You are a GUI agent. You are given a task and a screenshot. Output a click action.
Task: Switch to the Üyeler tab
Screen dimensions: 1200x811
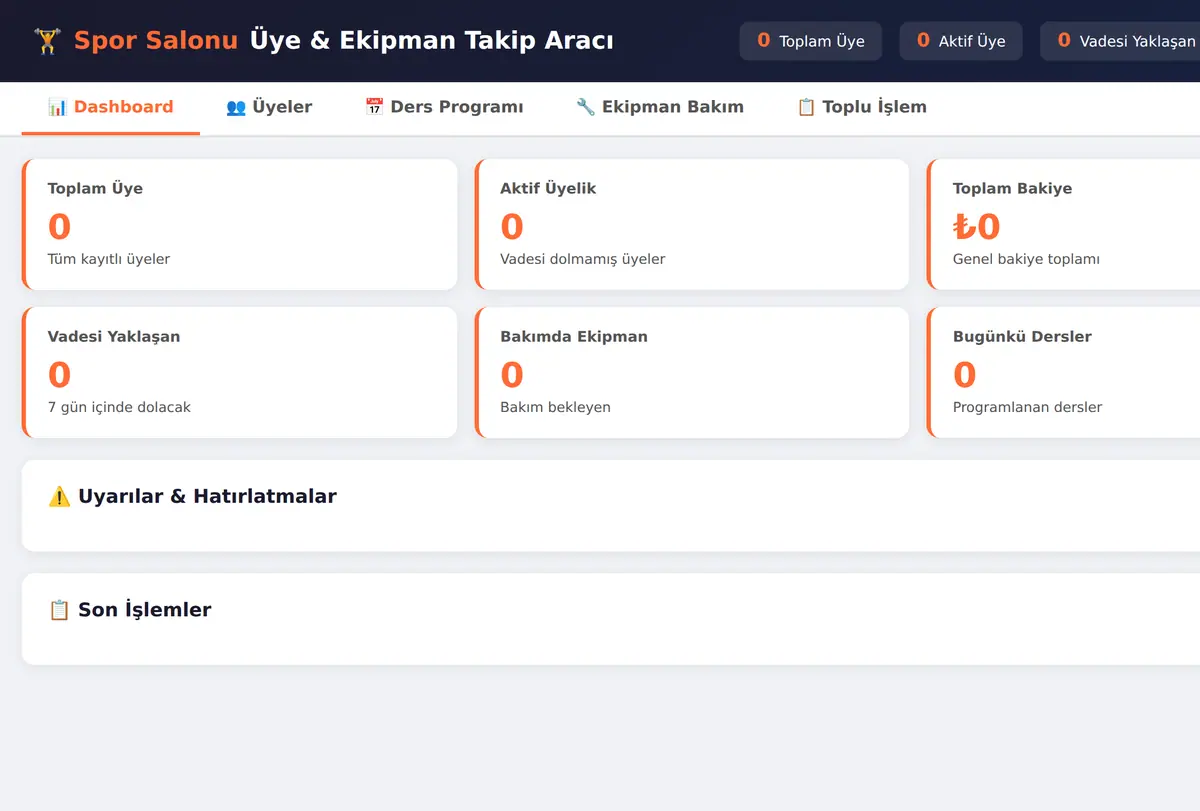click(x=269, y=108)
